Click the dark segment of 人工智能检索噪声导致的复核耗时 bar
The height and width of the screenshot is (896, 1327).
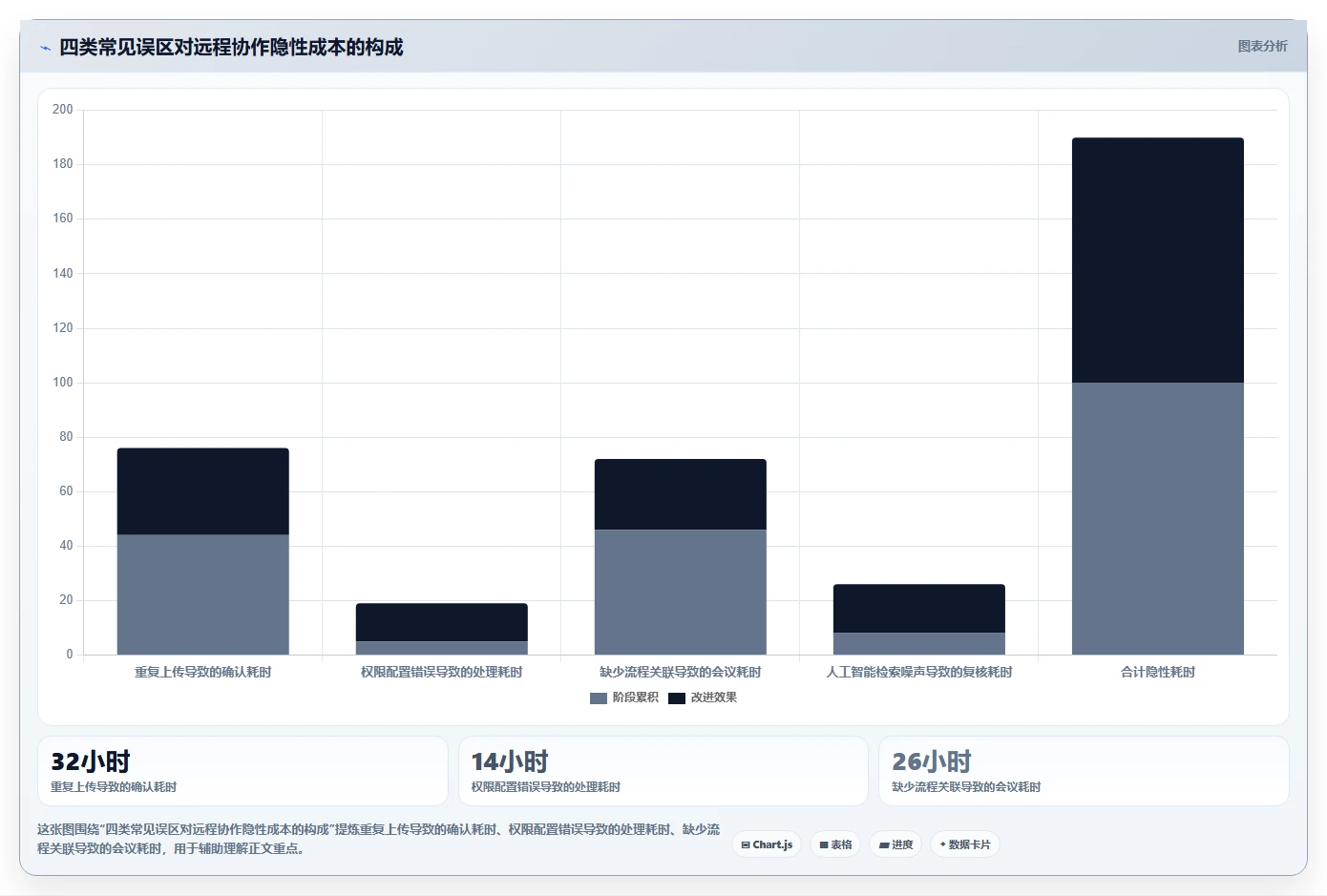coord(919,609)
